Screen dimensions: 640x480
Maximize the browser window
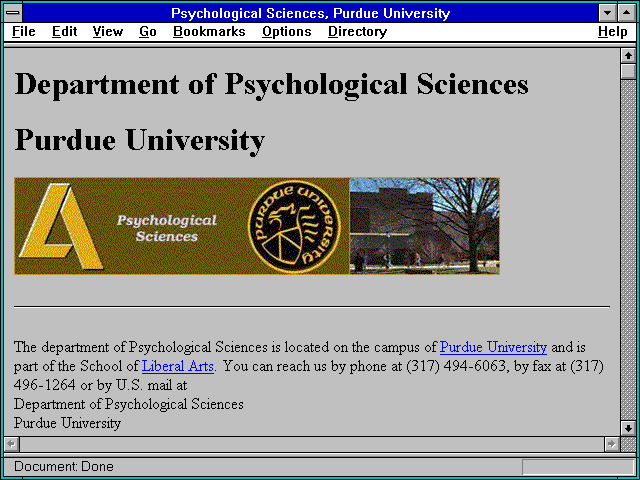pos(627,13)
